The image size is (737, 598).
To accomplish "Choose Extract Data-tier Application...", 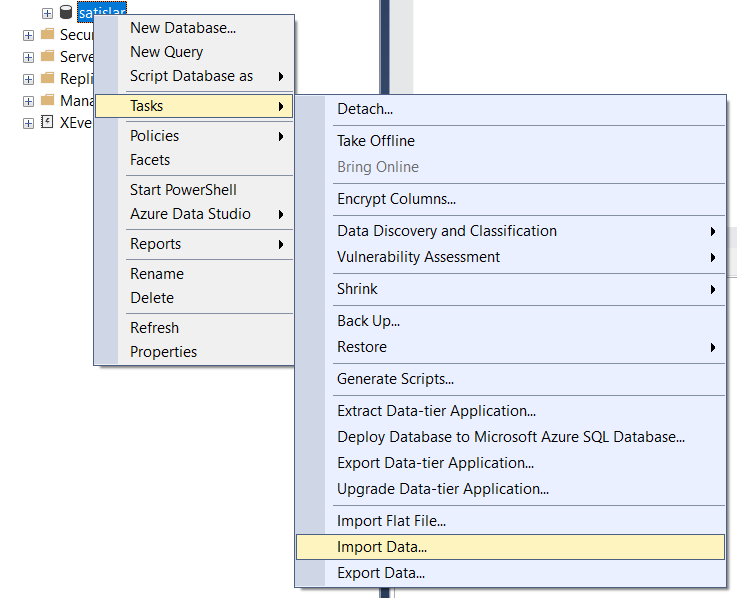I will 510,411.
